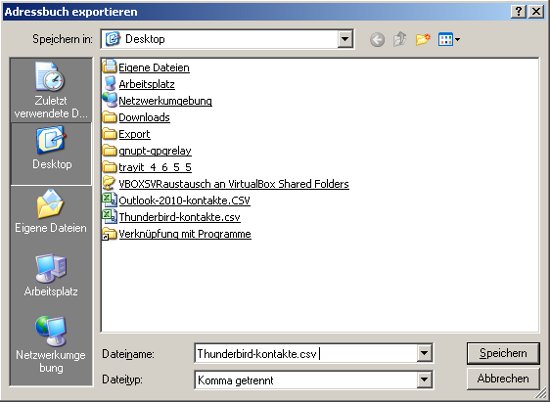Expand the Dateiname dropdown arrow
Image resolution: width=550 pixels, height=402 pixels.
pyautogui.click(x=424, y=353)
